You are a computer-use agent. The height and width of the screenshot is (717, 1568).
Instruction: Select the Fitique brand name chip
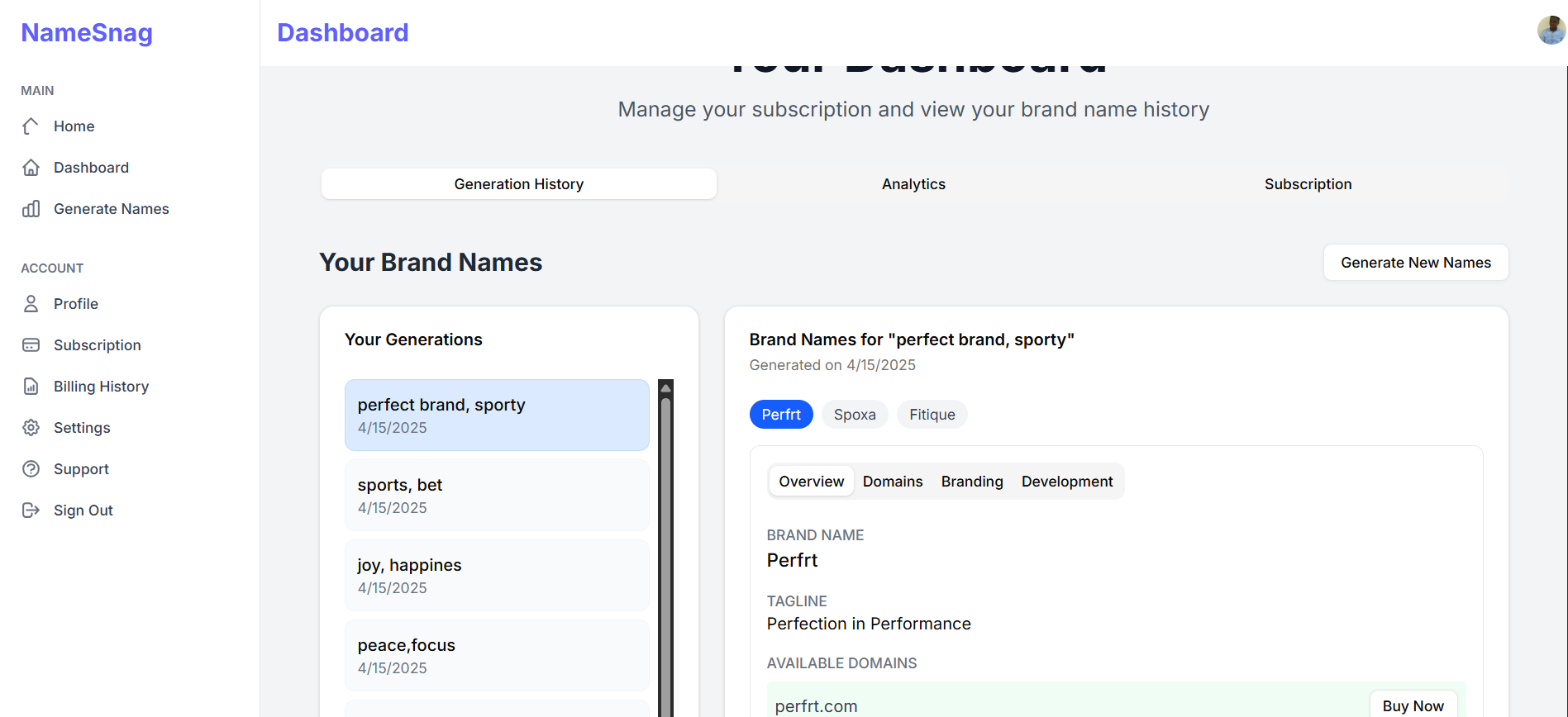pos(932,415)
